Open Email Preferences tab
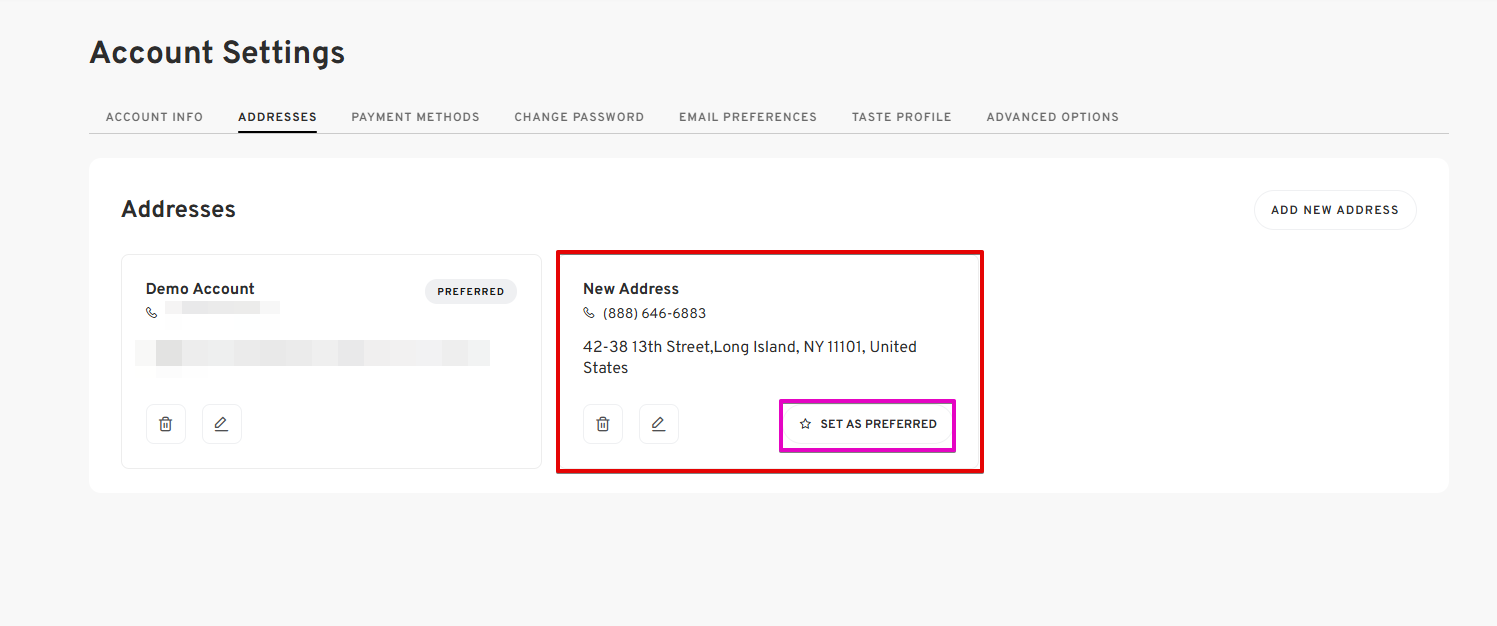1497x626 pixels. pyautogui.click(x=748, y=117)
